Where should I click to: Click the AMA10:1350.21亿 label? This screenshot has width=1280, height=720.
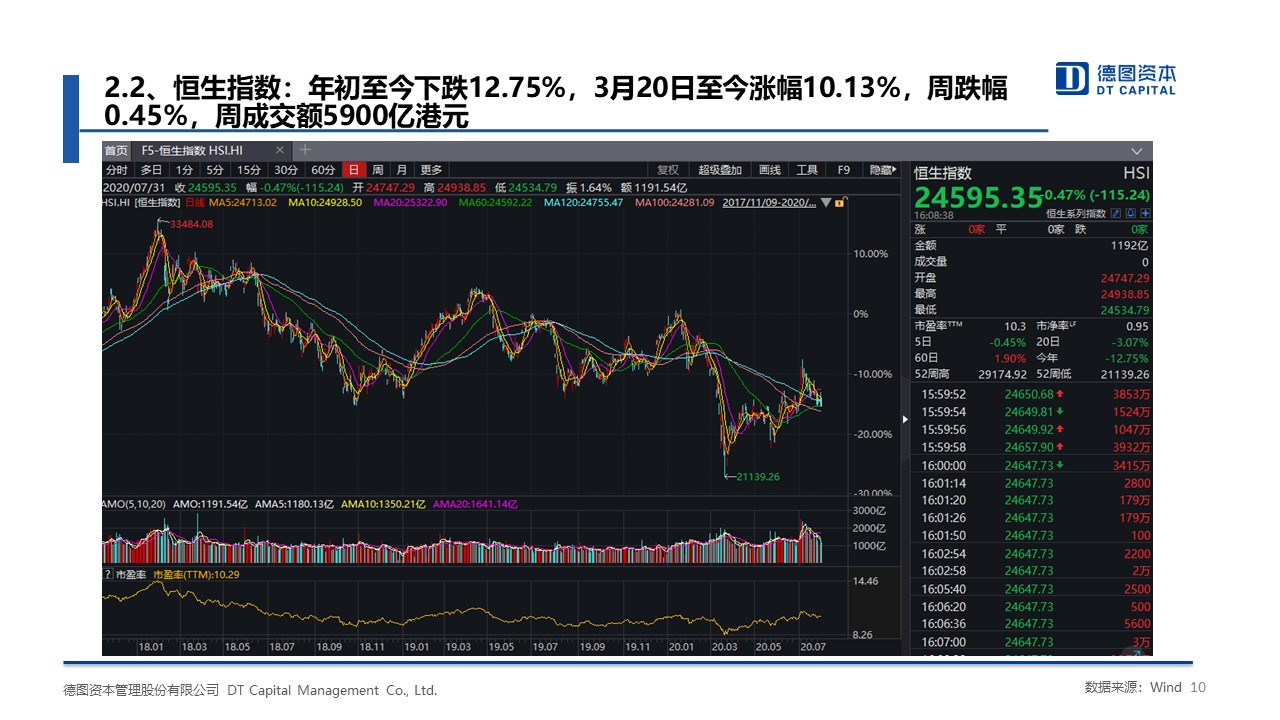pyautogui.click(x=384, y=505)
